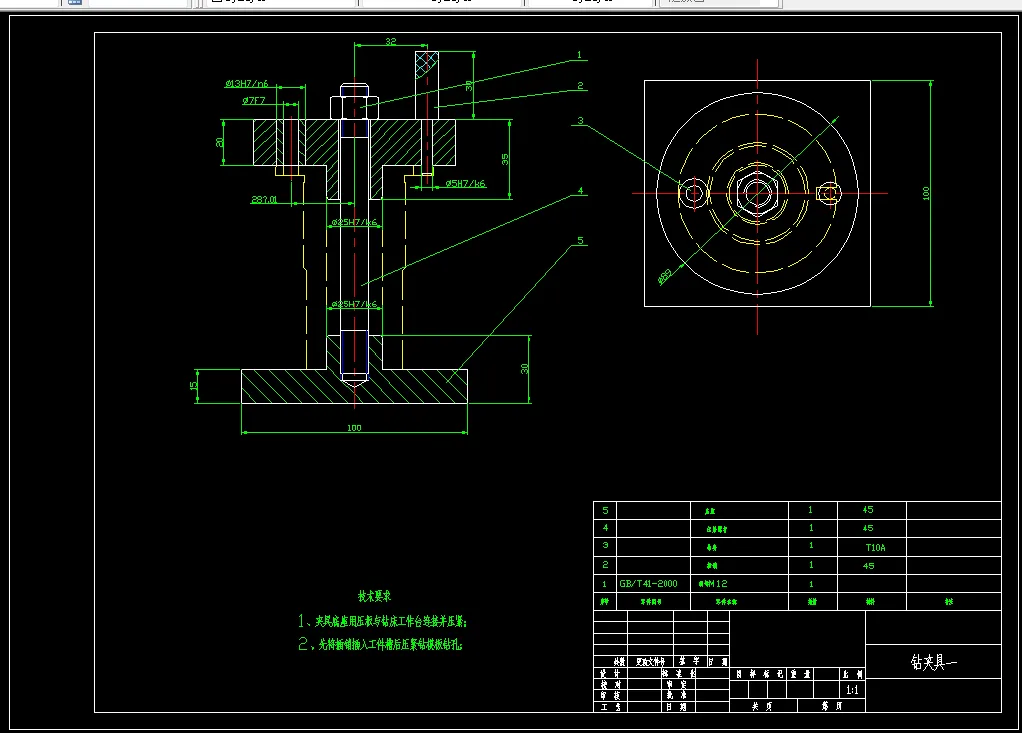Select the 100 base width dimension
The image size is (1022, 733).
click(x=354, y=427)
